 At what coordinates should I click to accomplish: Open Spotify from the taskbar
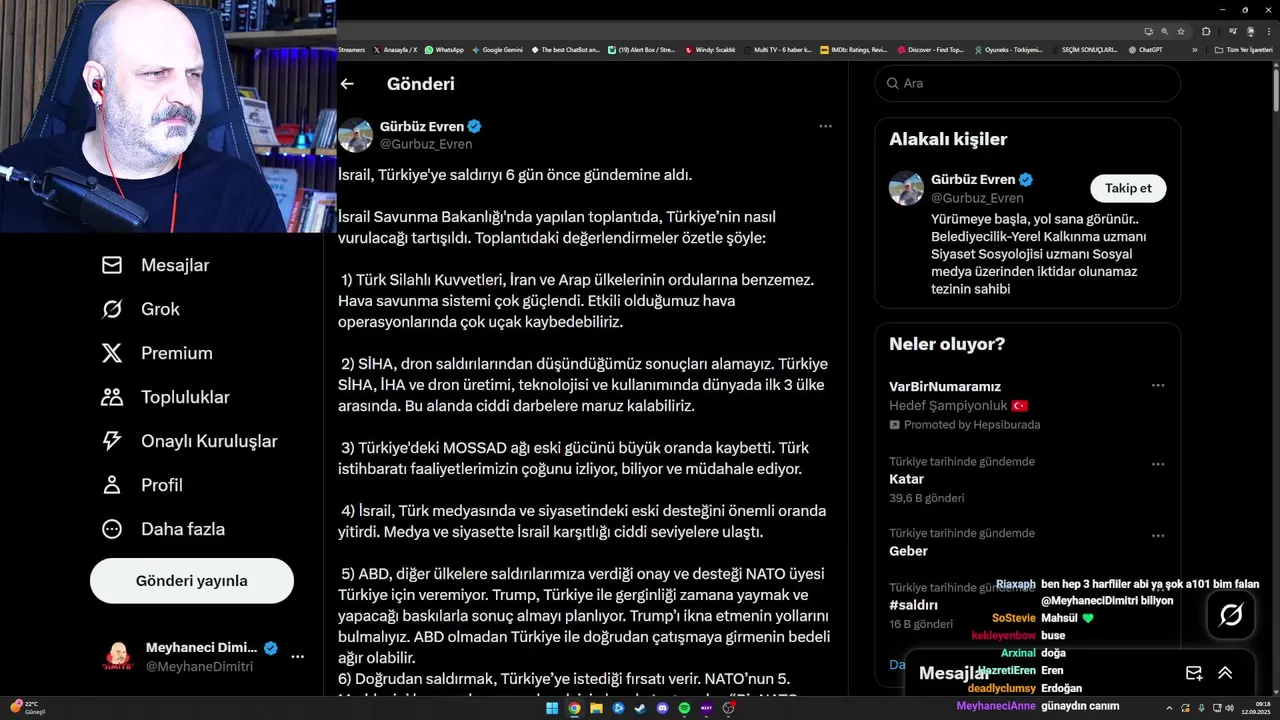click(x=684, y=708)
